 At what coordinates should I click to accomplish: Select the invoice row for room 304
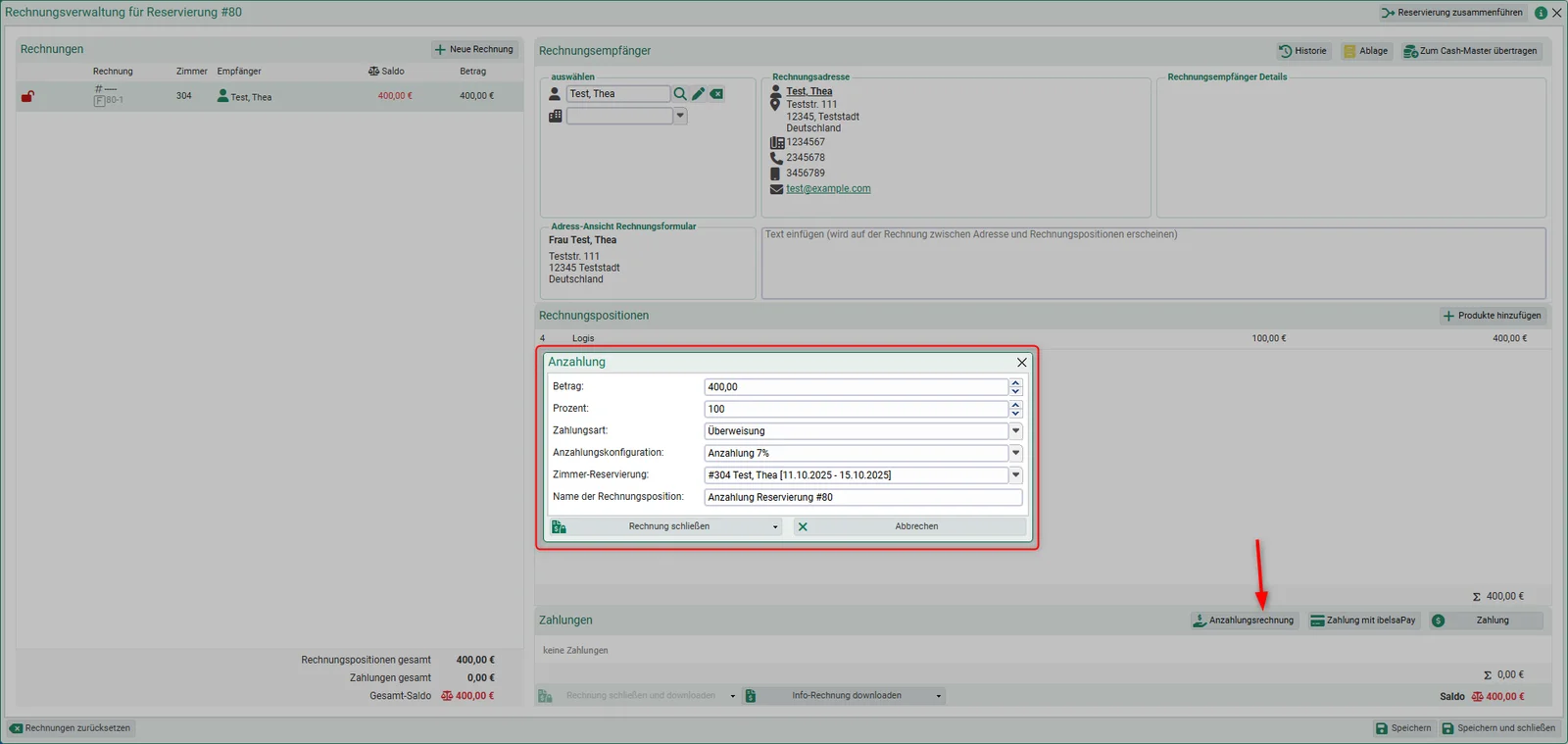pos(269,96)
